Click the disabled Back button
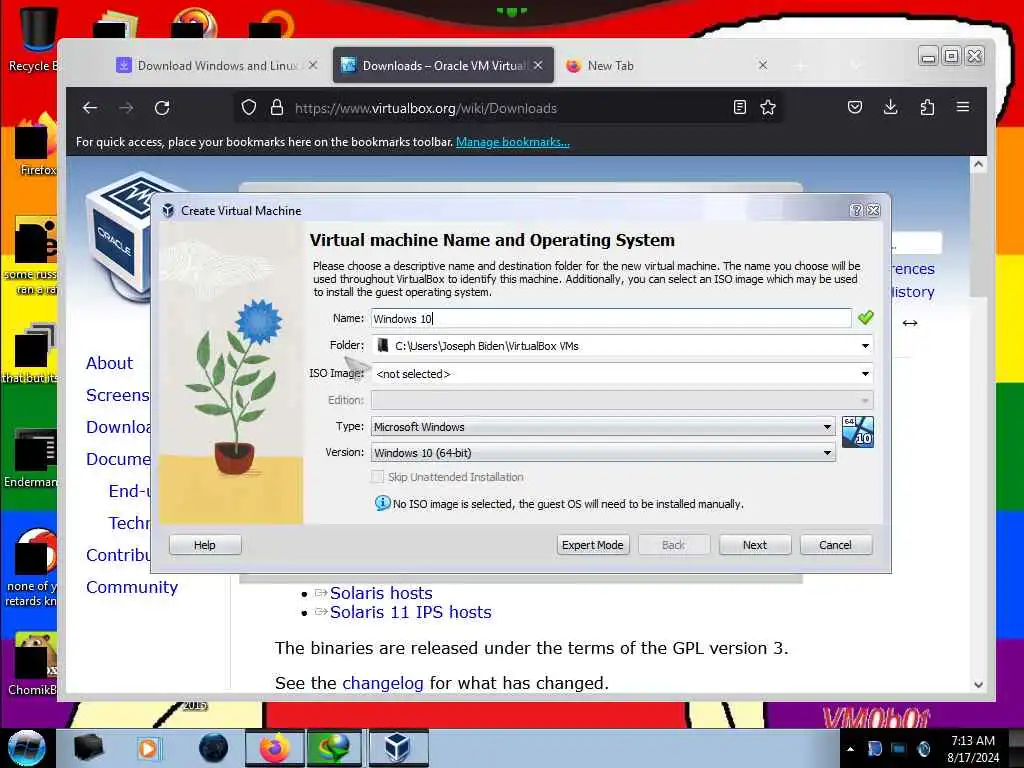The height and width of the screenshot is (768, 1024). tap(674, 545)
